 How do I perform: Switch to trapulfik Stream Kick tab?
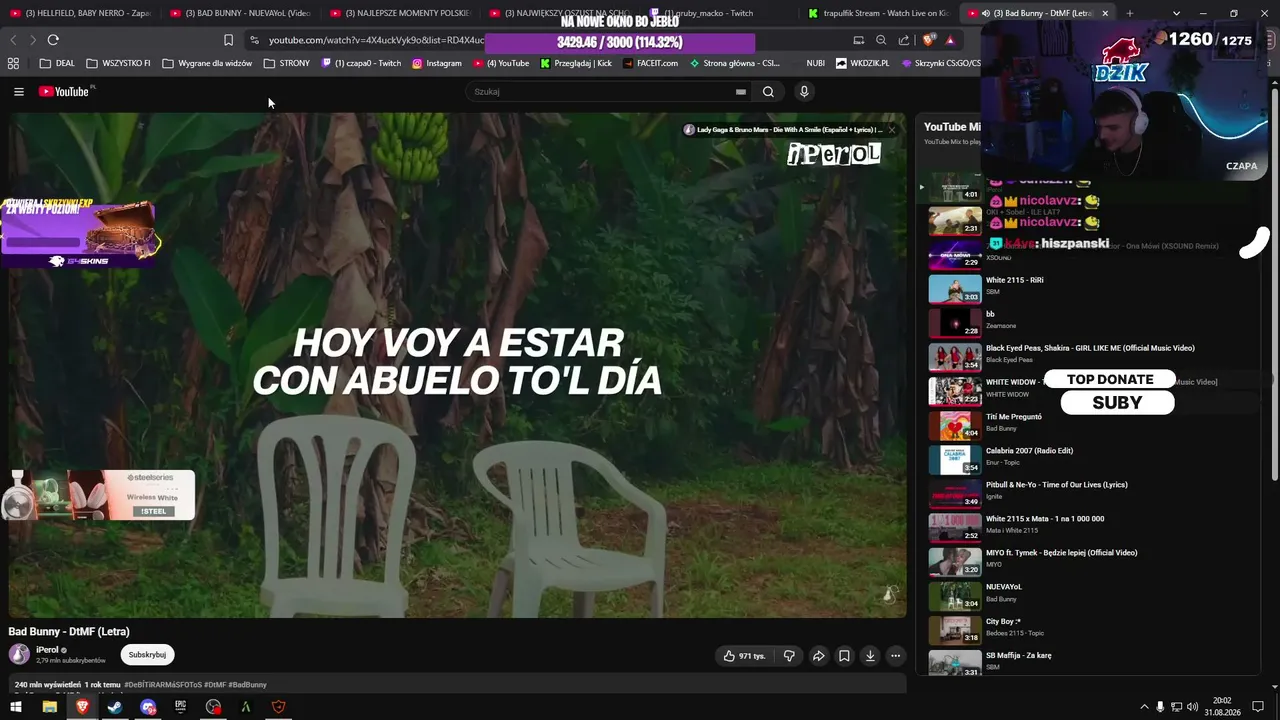[879, 13]
